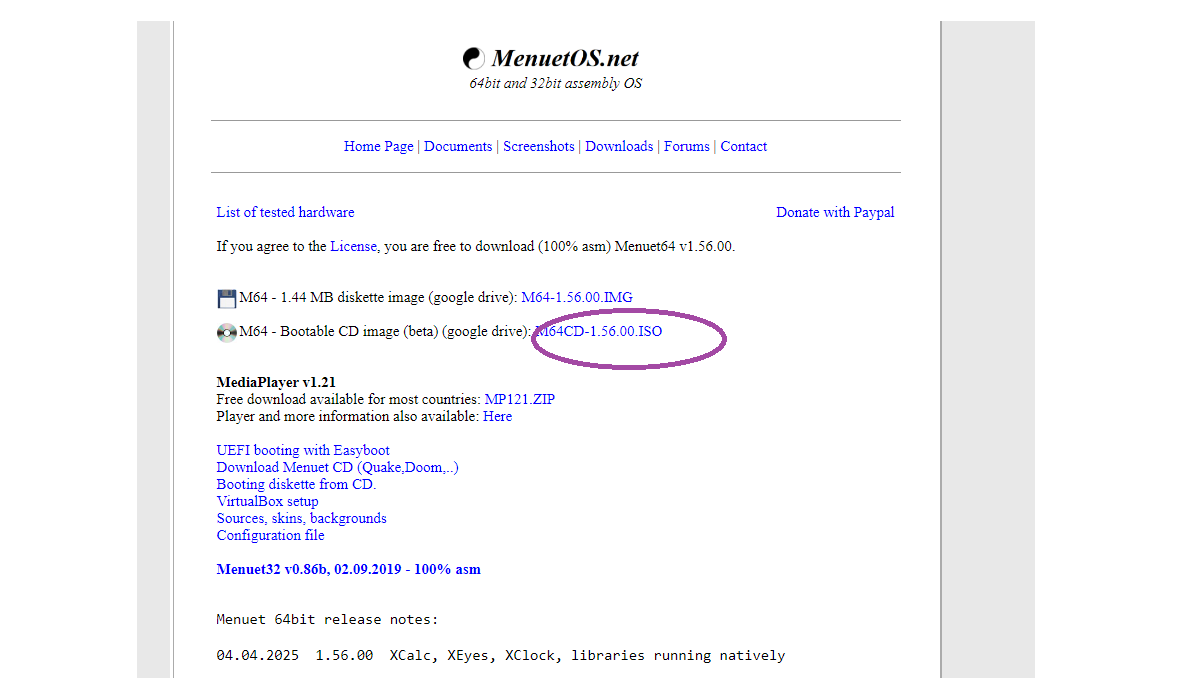1200x700 pixels.
Task: Click the 64bit and 32bit assembly OS subtitle
Action: [556, 84]
